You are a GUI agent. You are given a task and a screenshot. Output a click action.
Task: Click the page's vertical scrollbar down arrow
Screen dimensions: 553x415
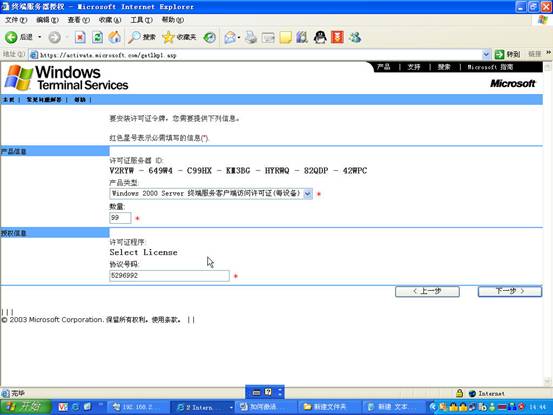click(547, 381)
